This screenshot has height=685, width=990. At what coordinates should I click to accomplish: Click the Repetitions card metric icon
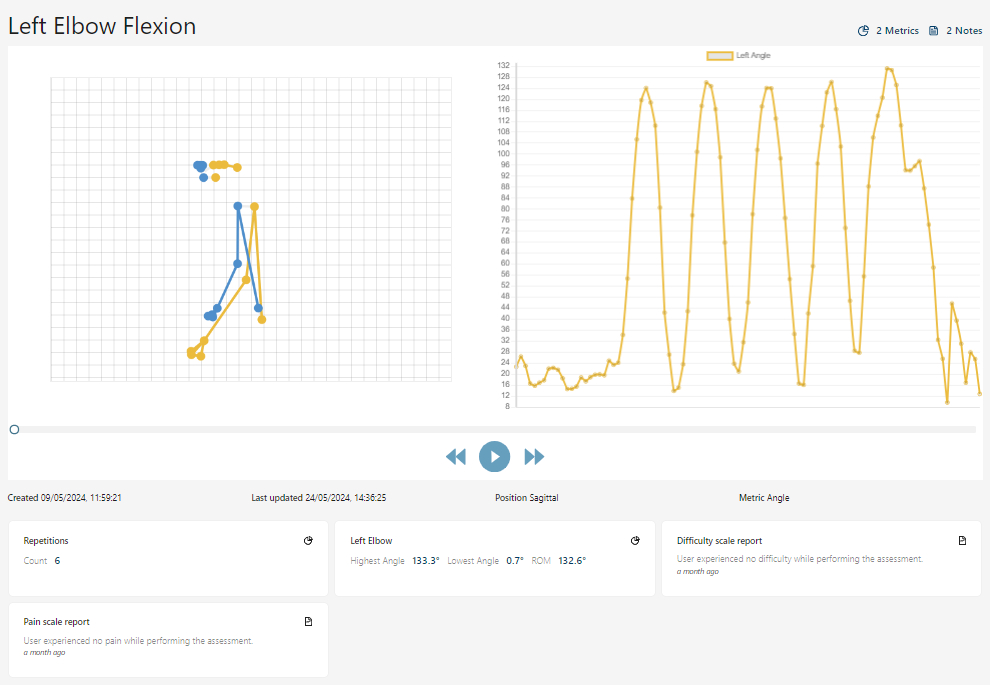(x=308, y=540)
